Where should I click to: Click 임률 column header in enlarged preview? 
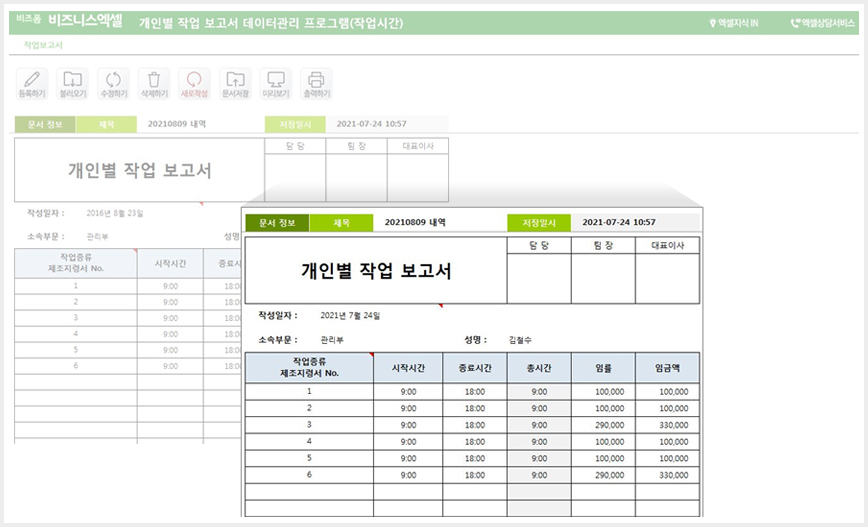603,368
